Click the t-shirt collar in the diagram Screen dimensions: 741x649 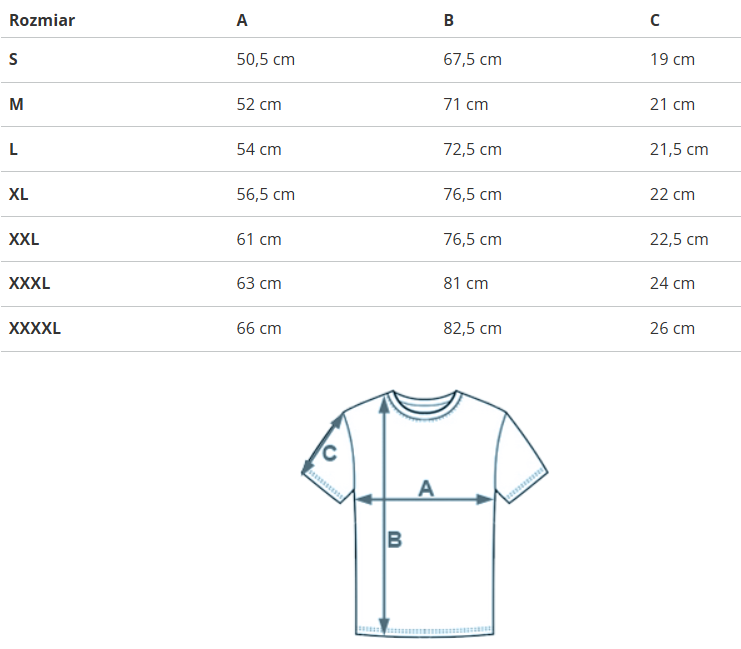click(x=424, y=404)
